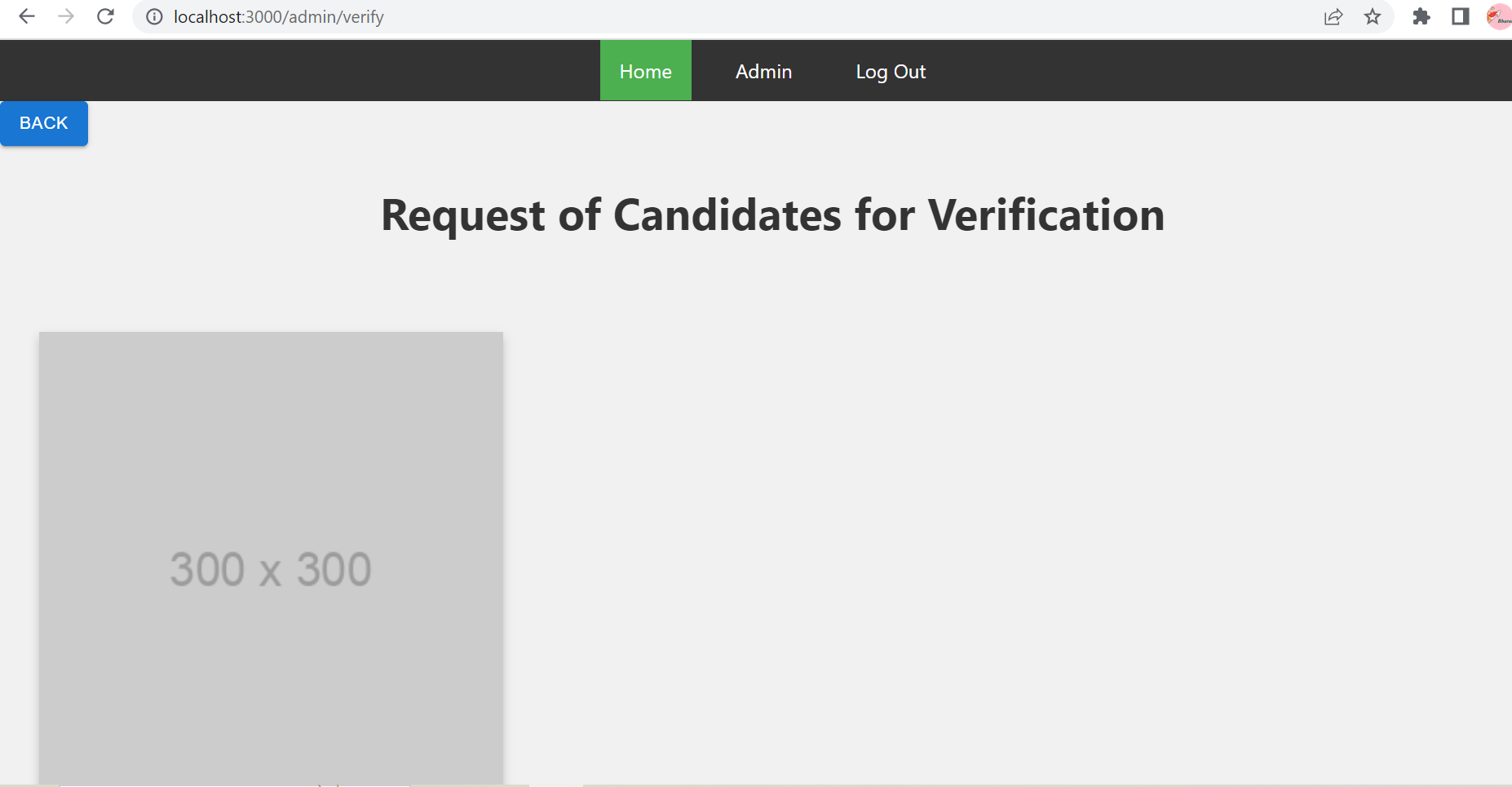Click the share page icon

tap(1333, 16)
